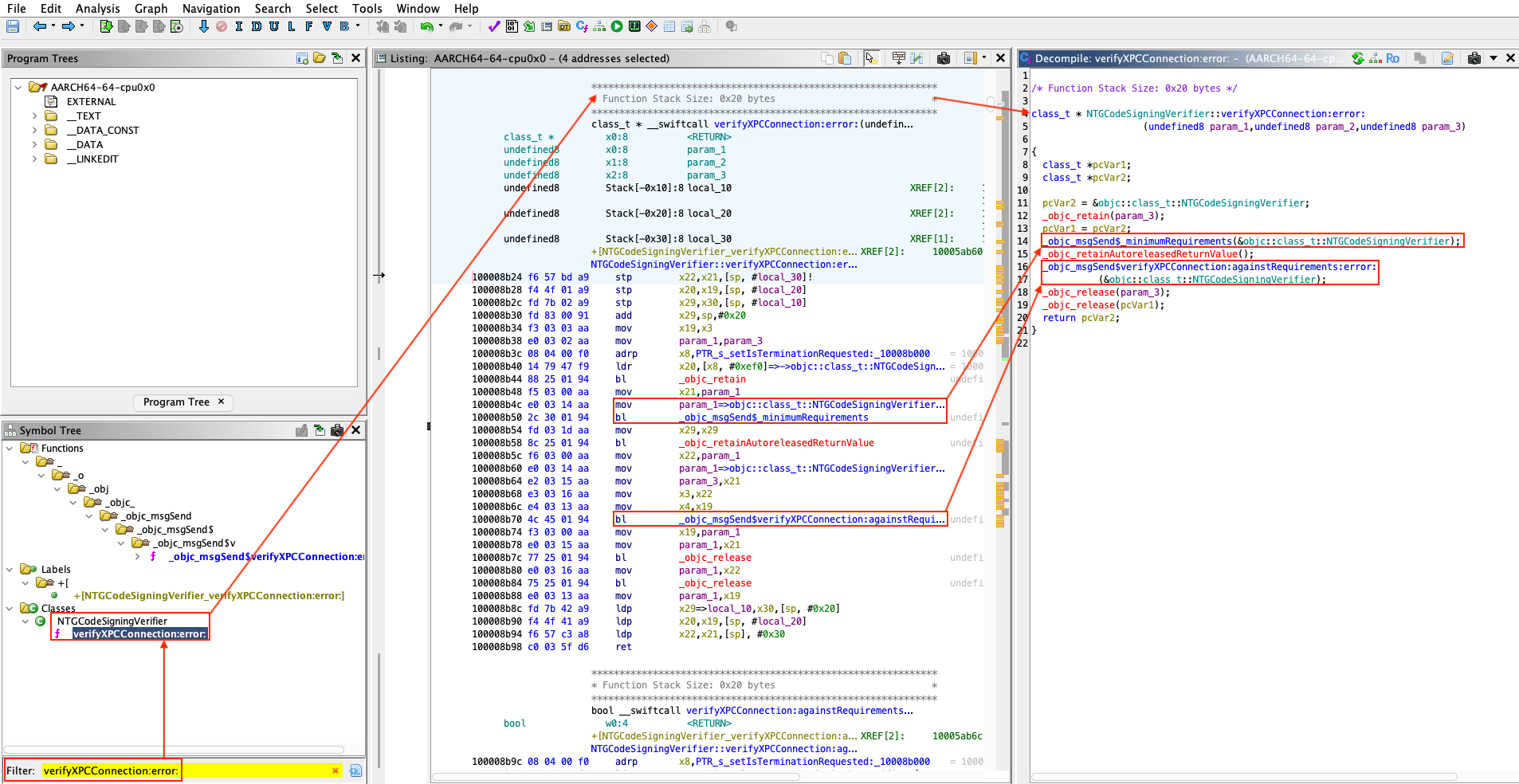Re-decompile using the green refresh icon

point(1358,58)
